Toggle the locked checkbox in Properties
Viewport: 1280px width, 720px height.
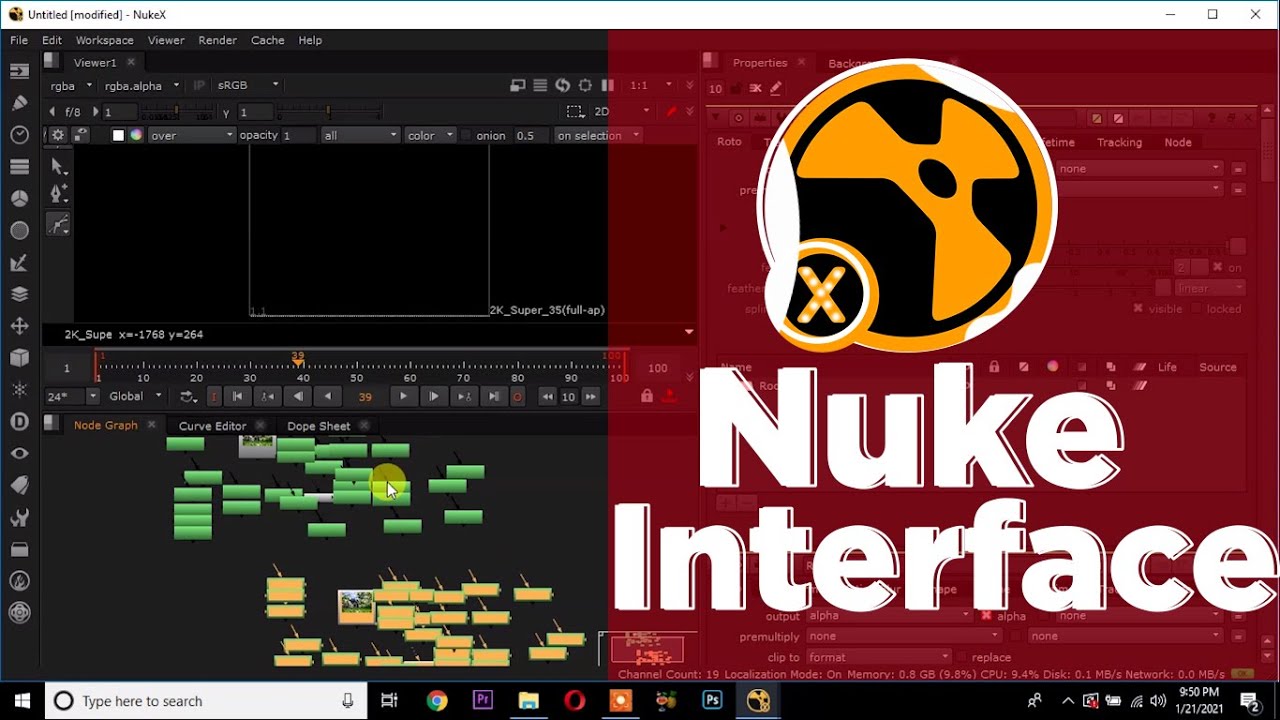pos(1197,309)
